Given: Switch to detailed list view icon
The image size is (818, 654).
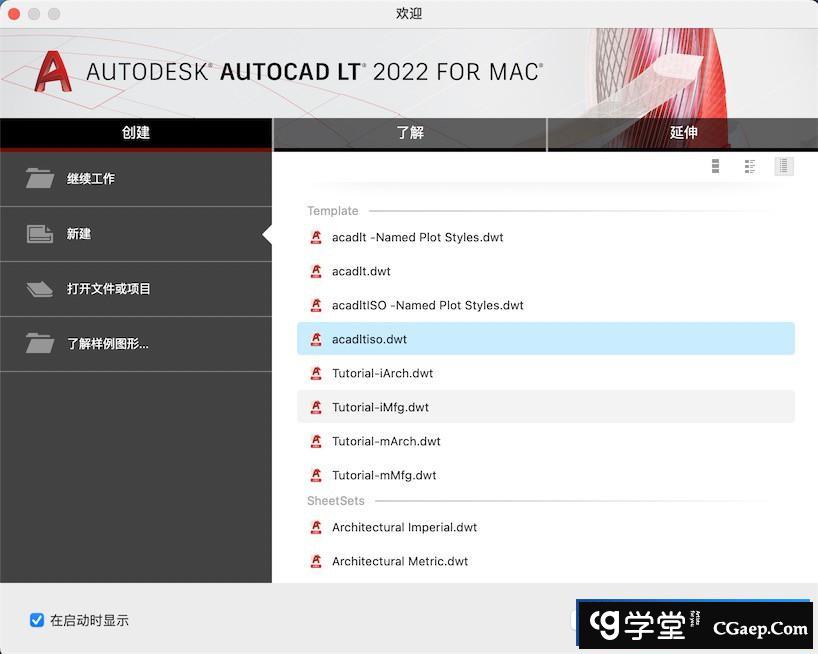Looking at the screenshot, I should [x=750, y=166].
